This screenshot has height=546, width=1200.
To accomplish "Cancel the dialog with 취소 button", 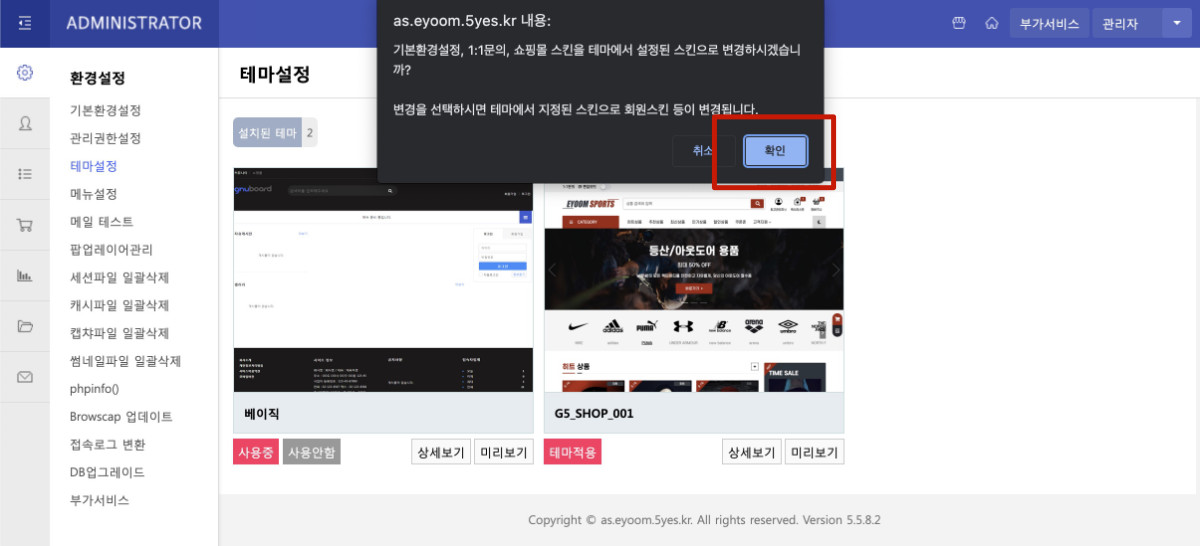I will pyautogui.click(x=705, y=151).
